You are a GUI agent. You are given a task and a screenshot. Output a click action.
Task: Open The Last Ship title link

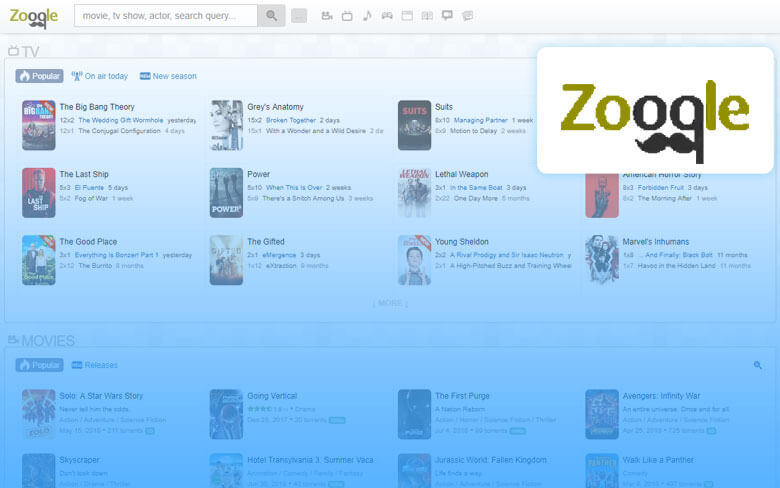pyautogui.click(x=84, y=174)
